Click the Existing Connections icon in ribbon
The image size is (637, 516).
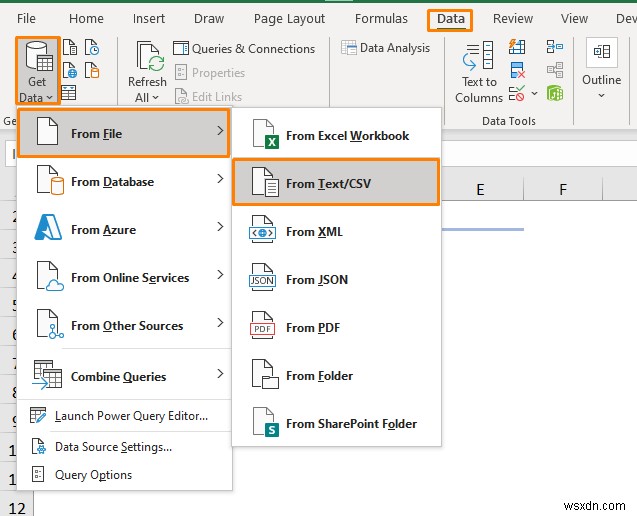[92, 70]
